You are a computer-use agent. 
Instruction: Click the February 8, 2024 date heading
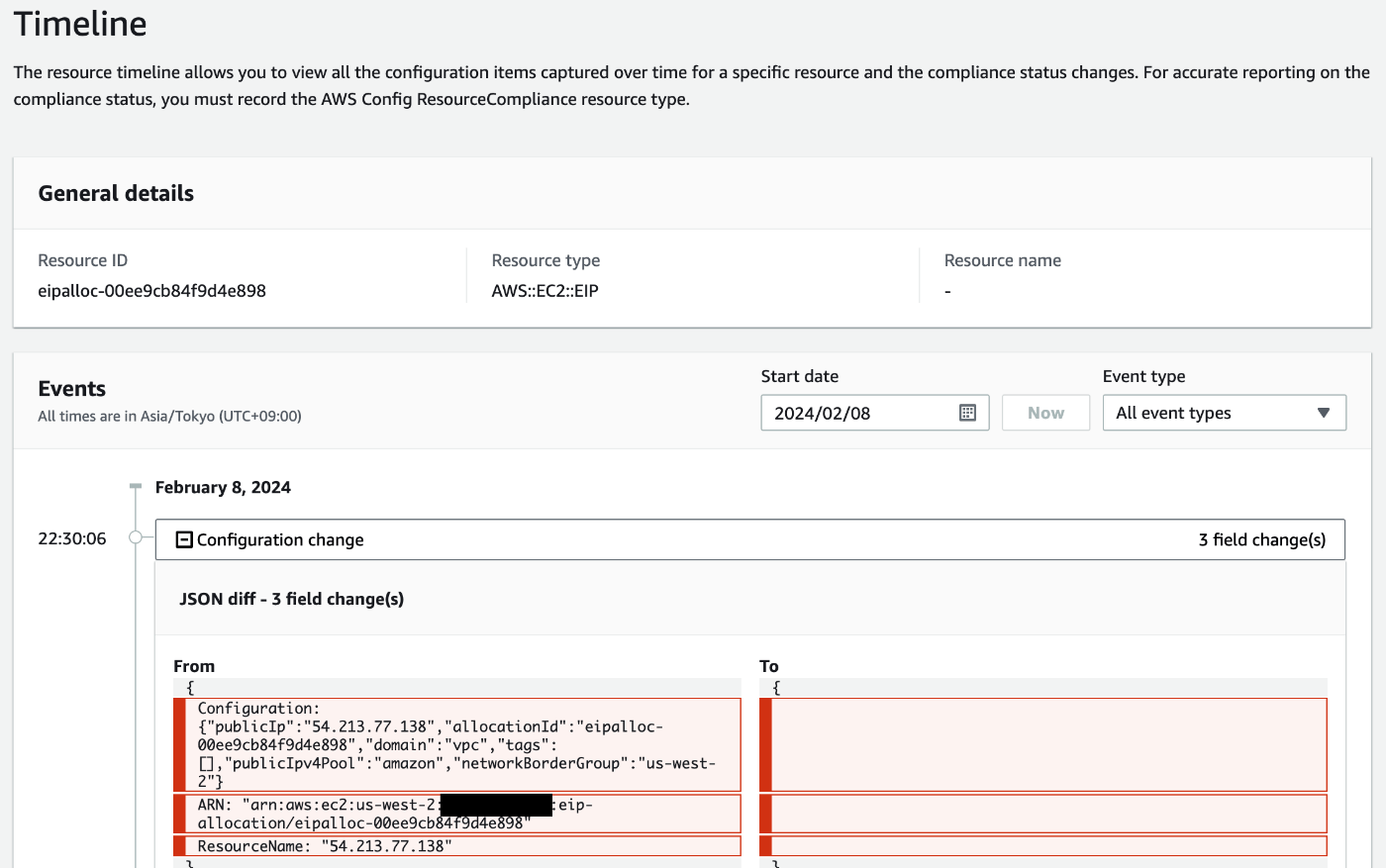point(223,487)
